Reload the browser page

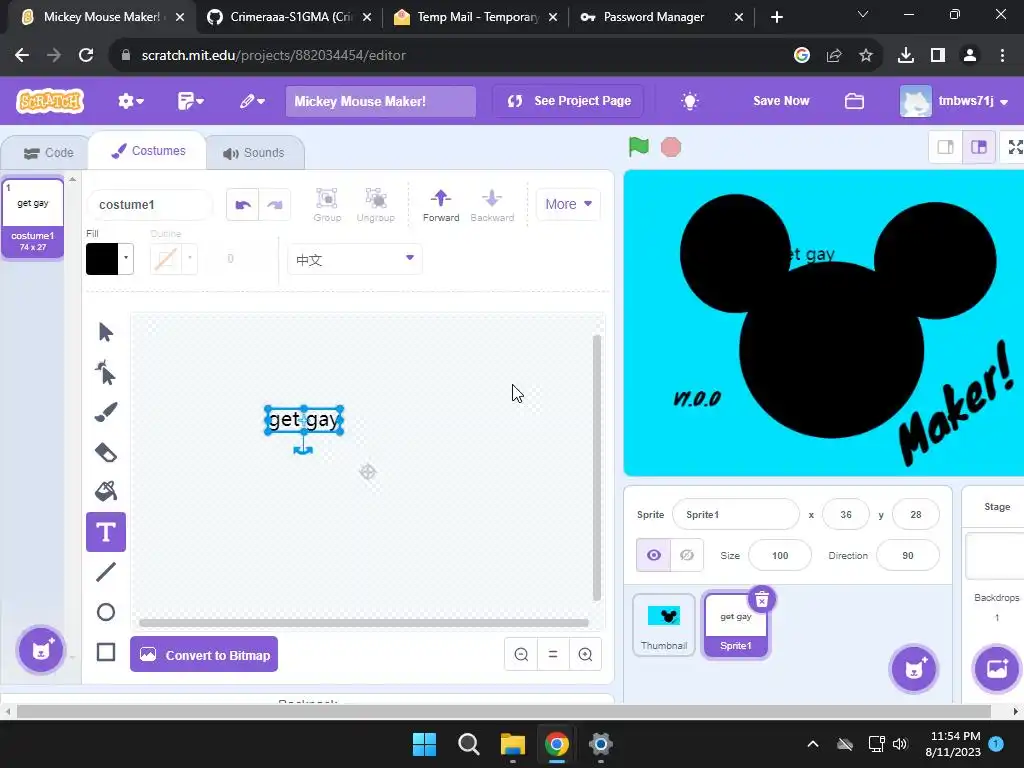click(x=86, y=56)
